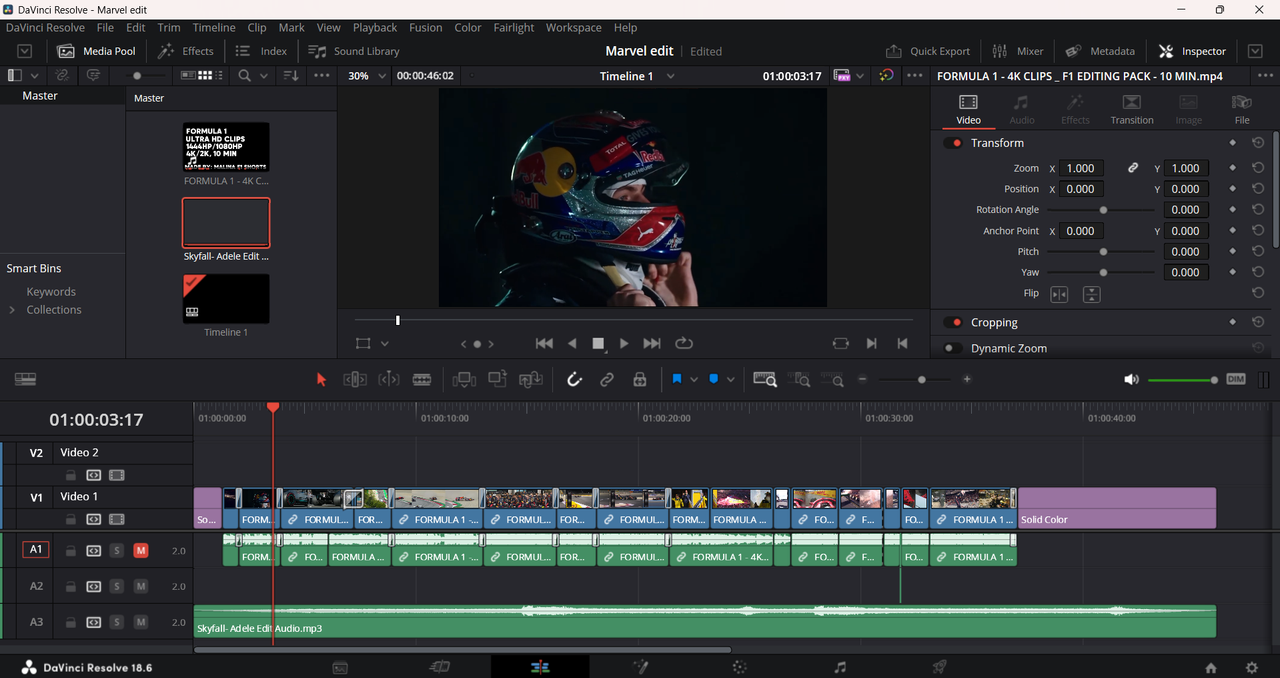Toggle Linked Selection chain icon
Viewport: 1280px width, 678px height.
[x=607, y=380]
